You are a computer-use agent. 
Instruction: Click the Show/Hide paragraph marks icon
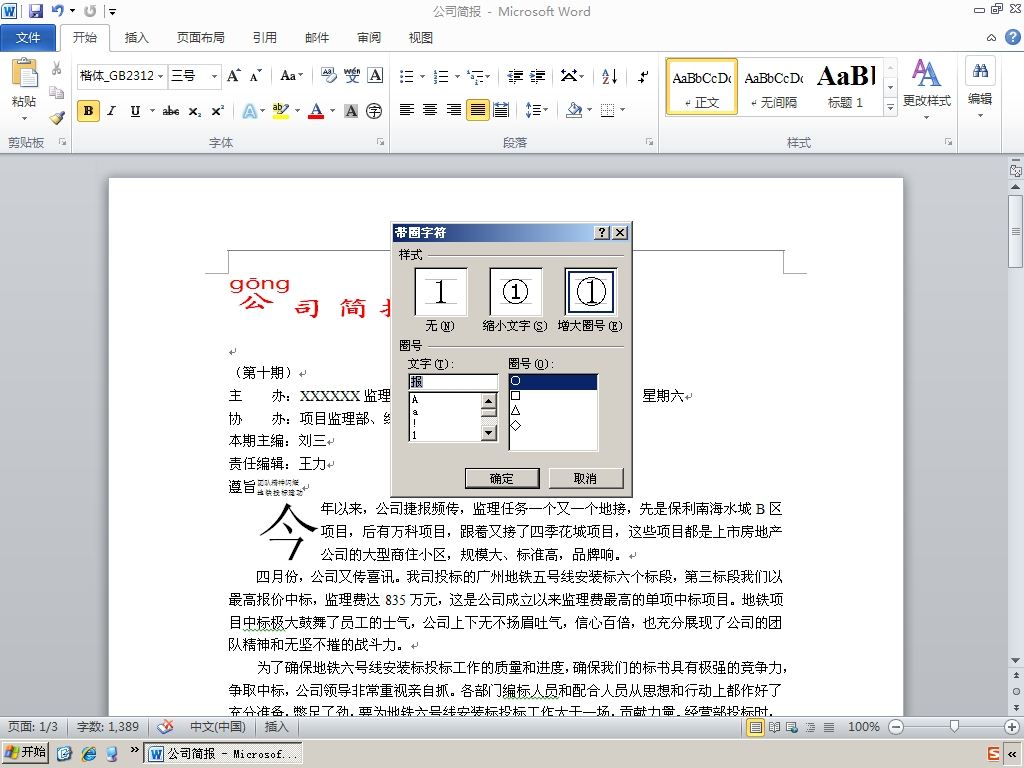[643, 76]
